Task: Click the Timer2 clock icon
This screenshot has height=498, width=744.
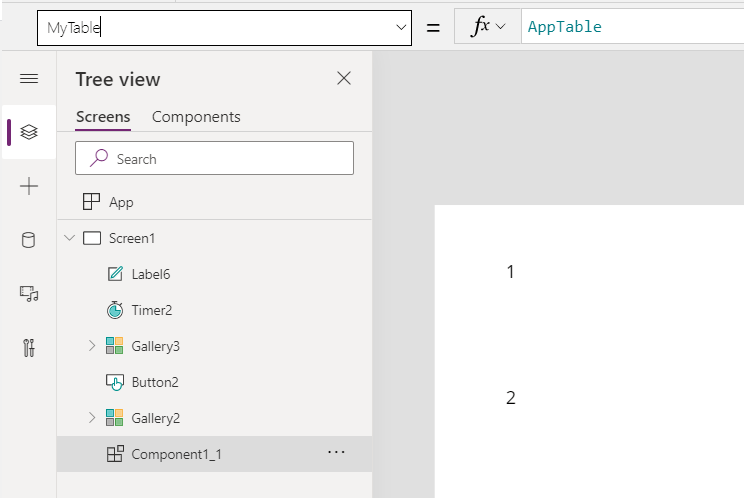Action: [115, 310]
